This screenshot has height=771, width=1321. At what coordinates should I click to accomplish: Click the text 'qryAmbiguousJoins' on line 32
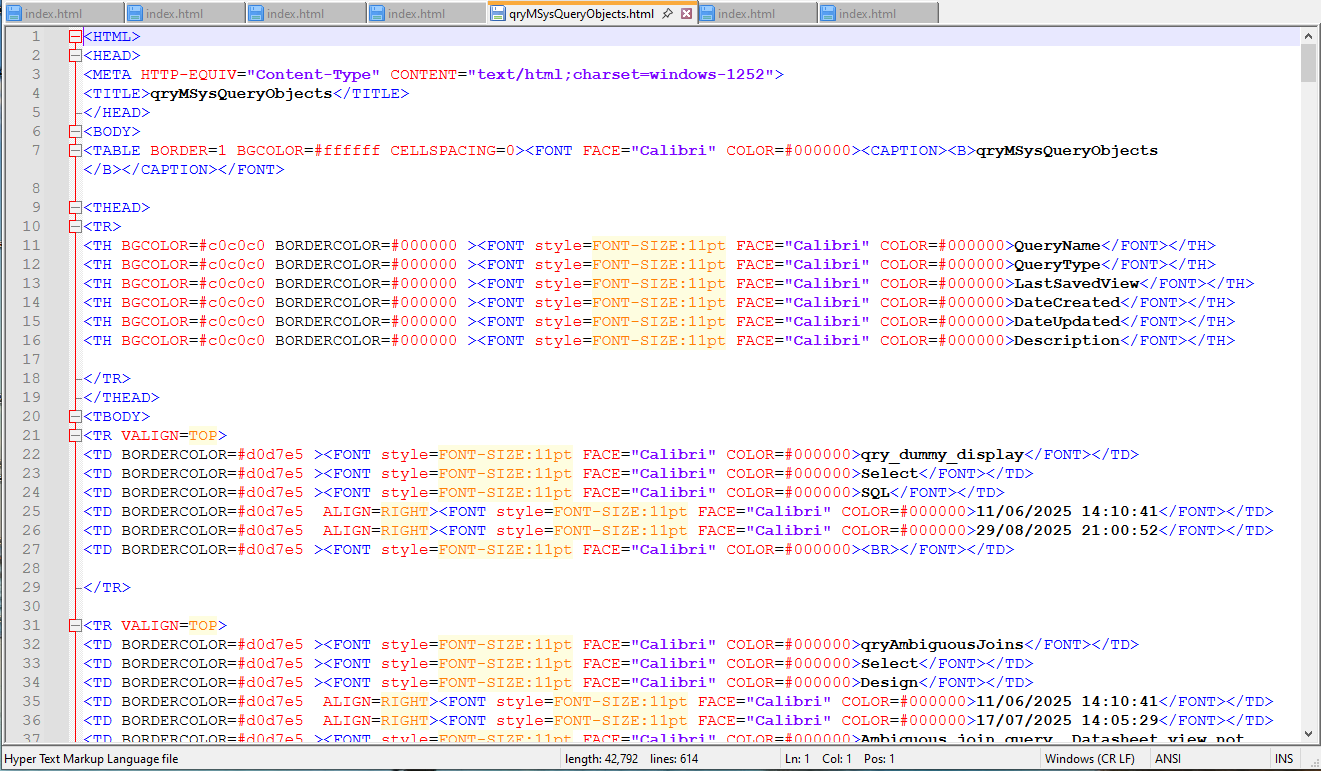point(942,644)
